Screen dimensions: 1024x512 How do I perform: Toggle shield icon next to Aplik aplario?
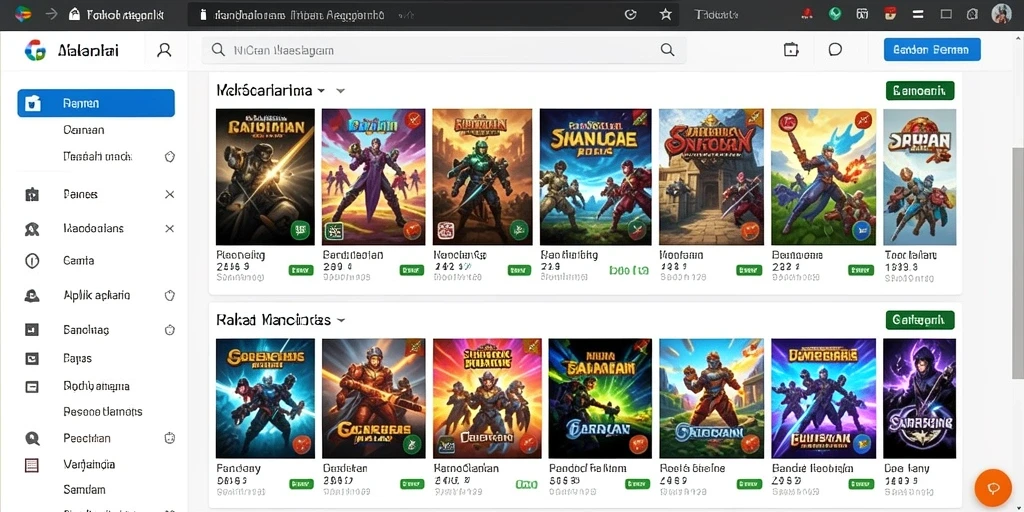tap(170, 295)
